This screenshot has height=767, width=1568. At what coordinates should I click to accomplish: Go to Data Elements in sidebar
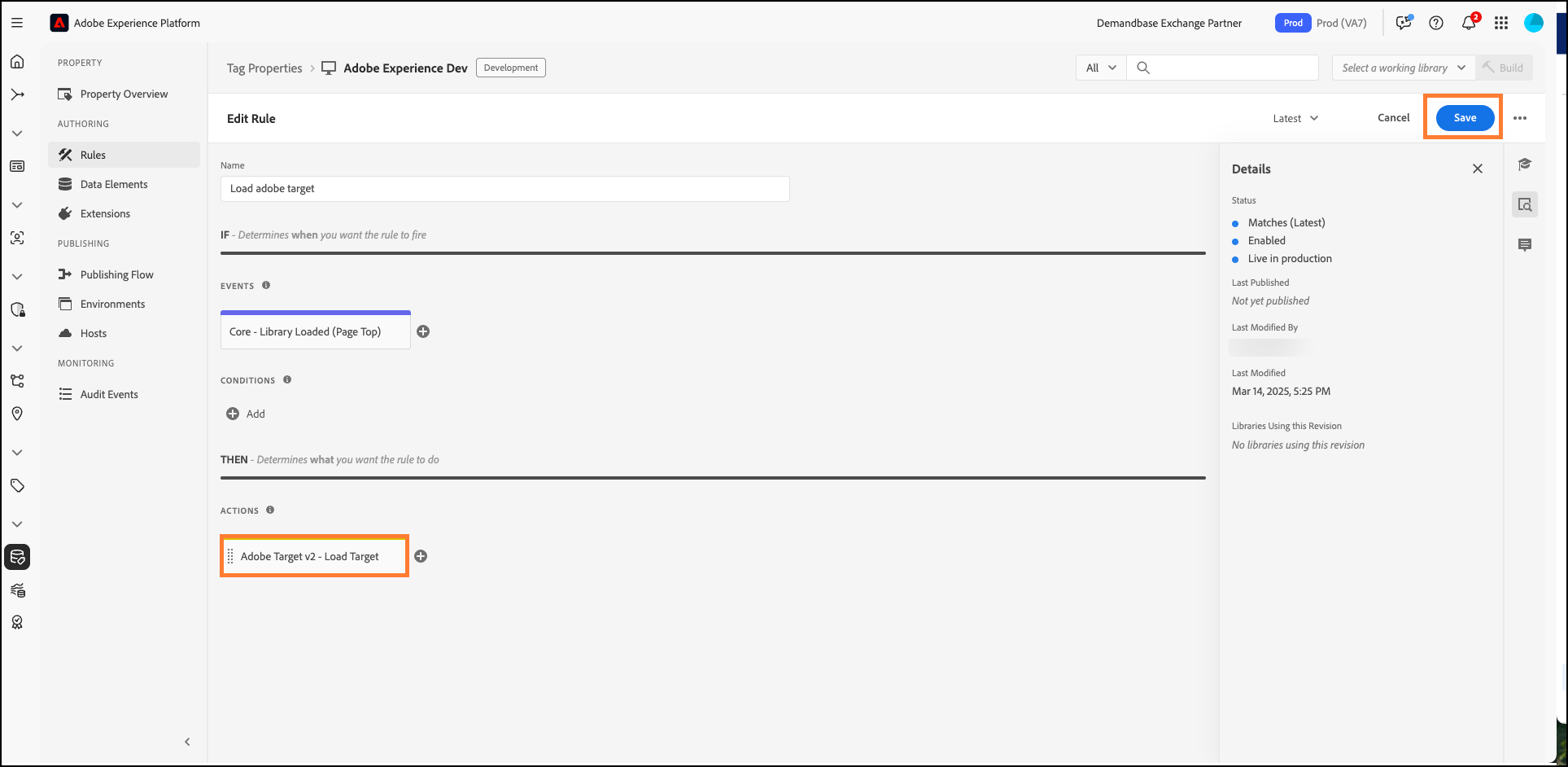(114, 184)
